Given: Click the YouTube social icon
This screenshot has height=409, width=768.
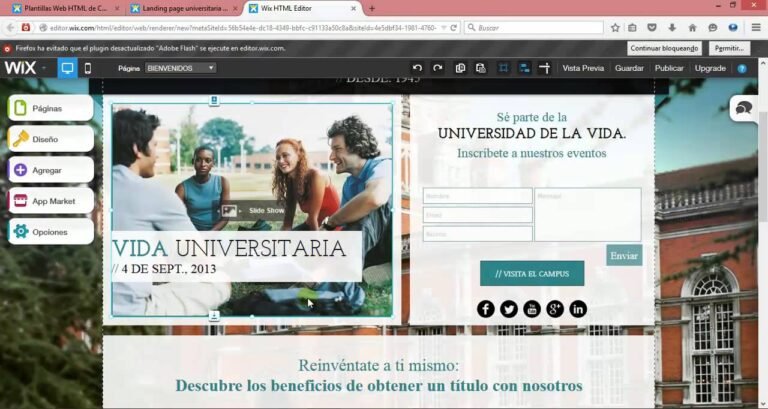Looking at the screenshot, I should pos(532,309).
